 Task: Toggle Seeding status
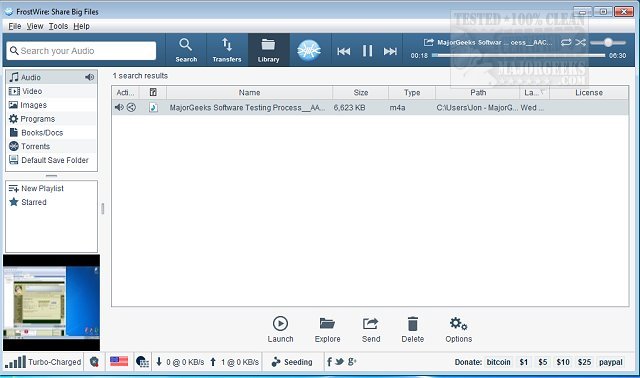point(292,362)
